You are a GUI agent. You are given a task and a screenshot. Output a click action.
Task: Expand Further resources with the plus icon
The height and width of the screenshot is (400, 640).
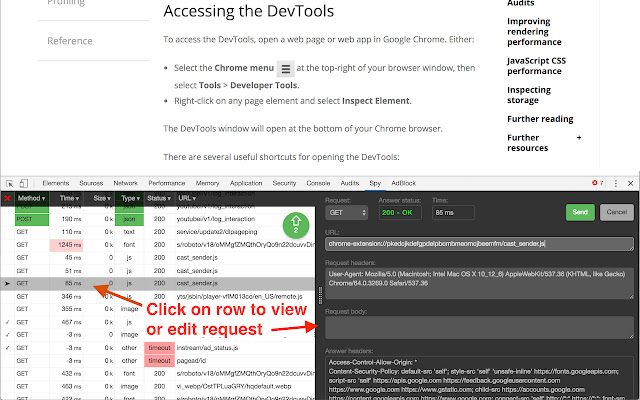click(x=579, y=138)
